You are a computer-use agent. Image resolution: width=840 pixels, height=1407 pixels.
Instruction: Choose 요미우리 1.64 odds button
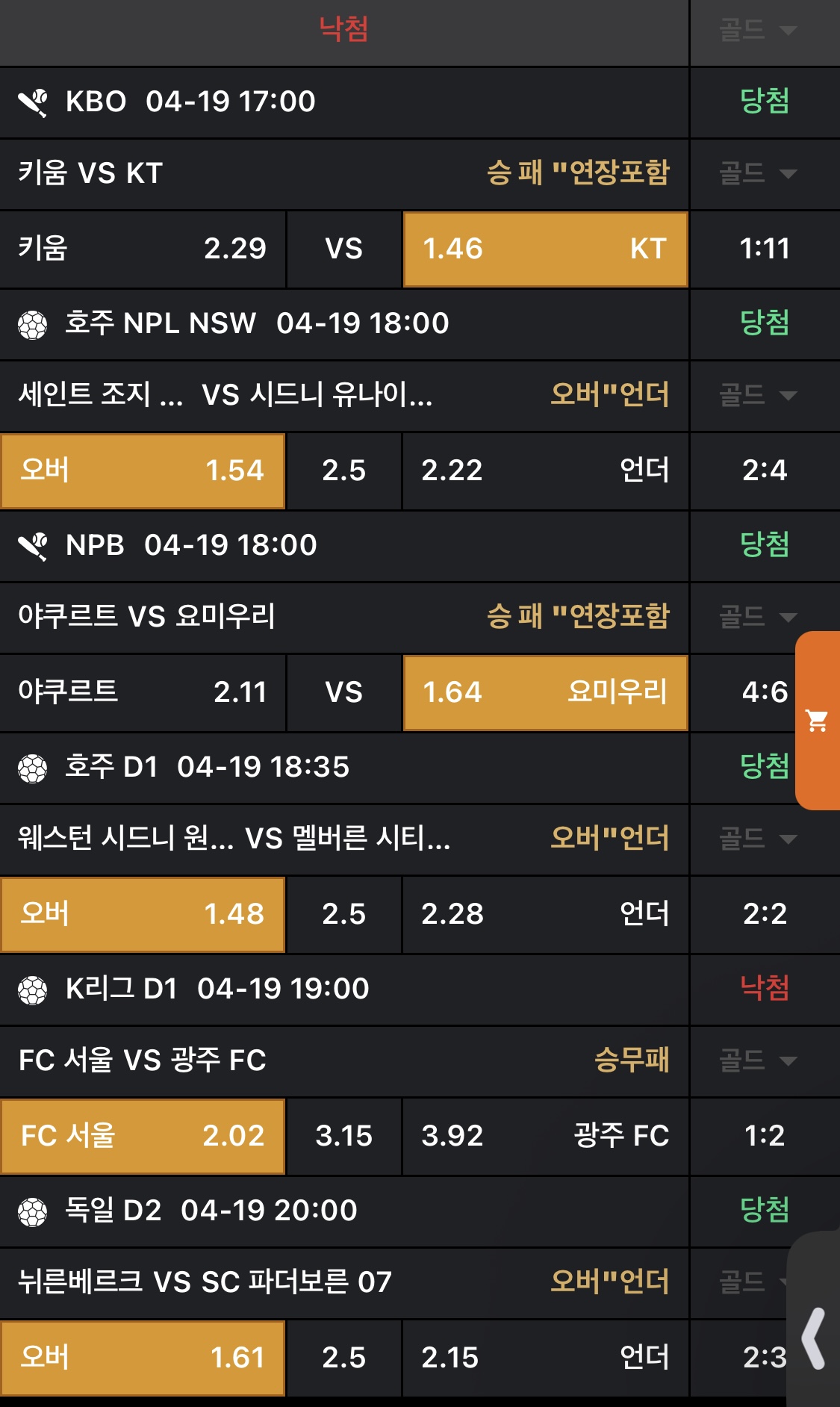coord(545,693)
